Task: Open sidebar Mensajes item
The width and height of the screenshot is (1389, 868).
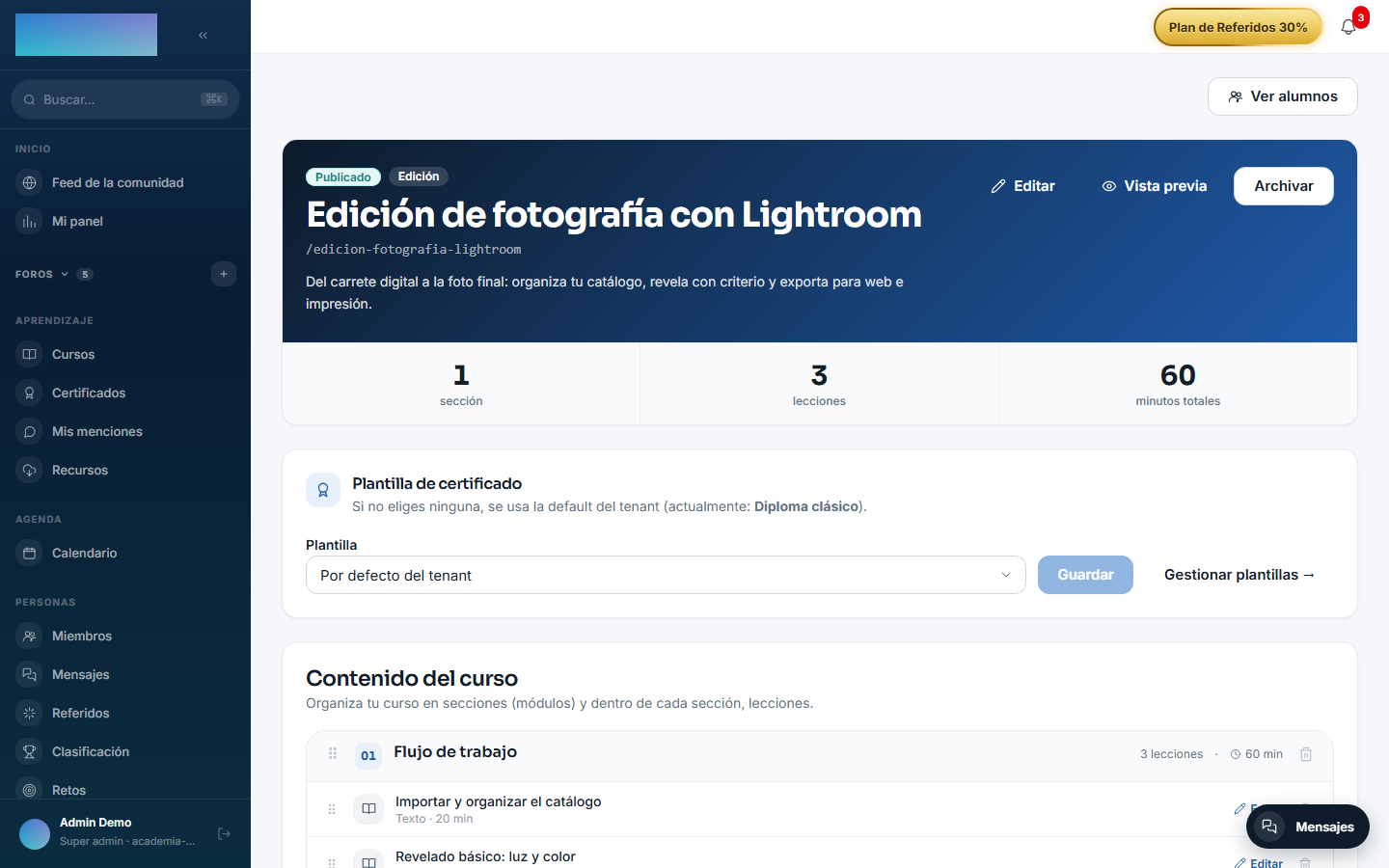Action: tap(125, 674)
